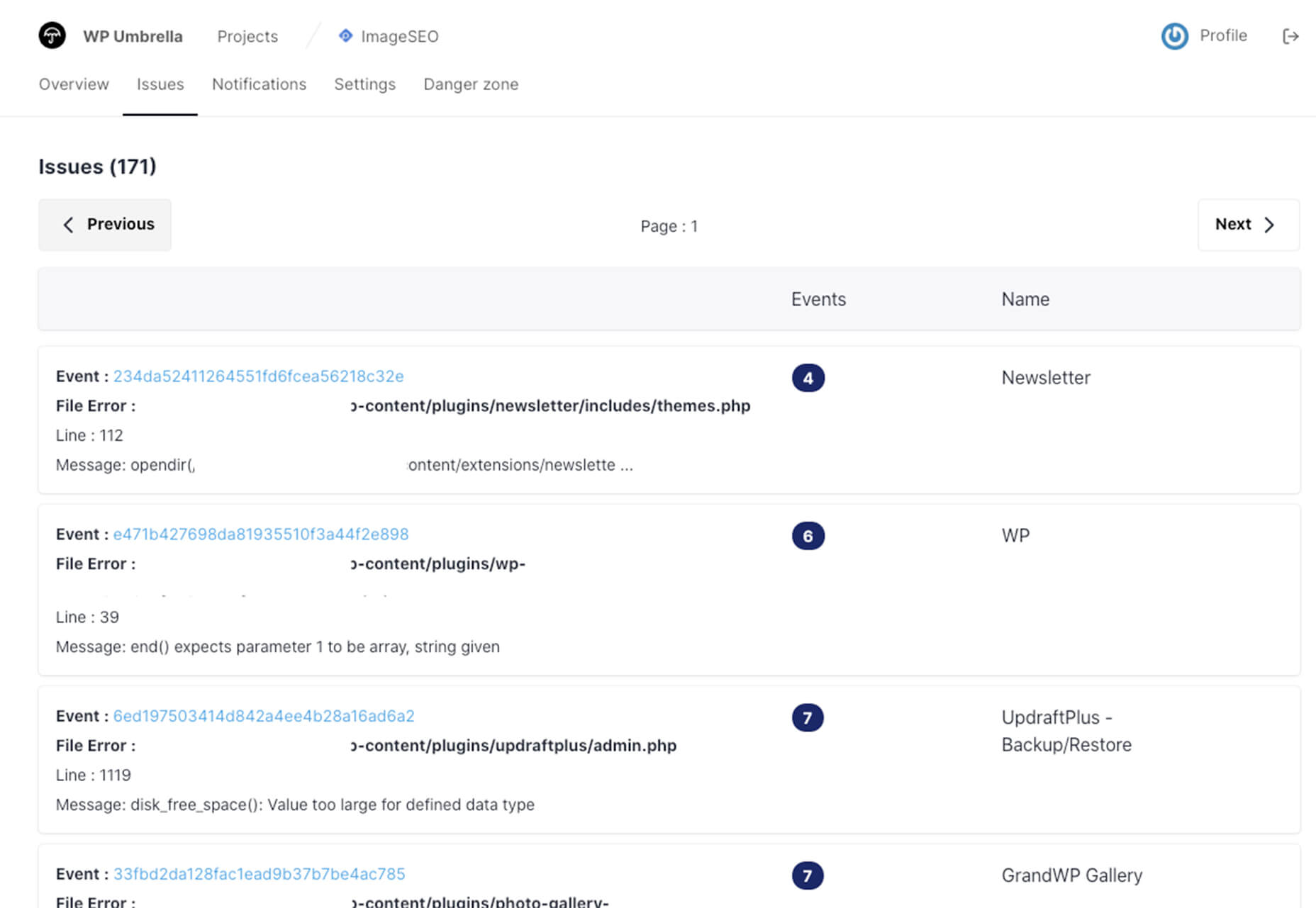
Task: Click the ImageSEO diamond project icon
Action: coord(345,35)
